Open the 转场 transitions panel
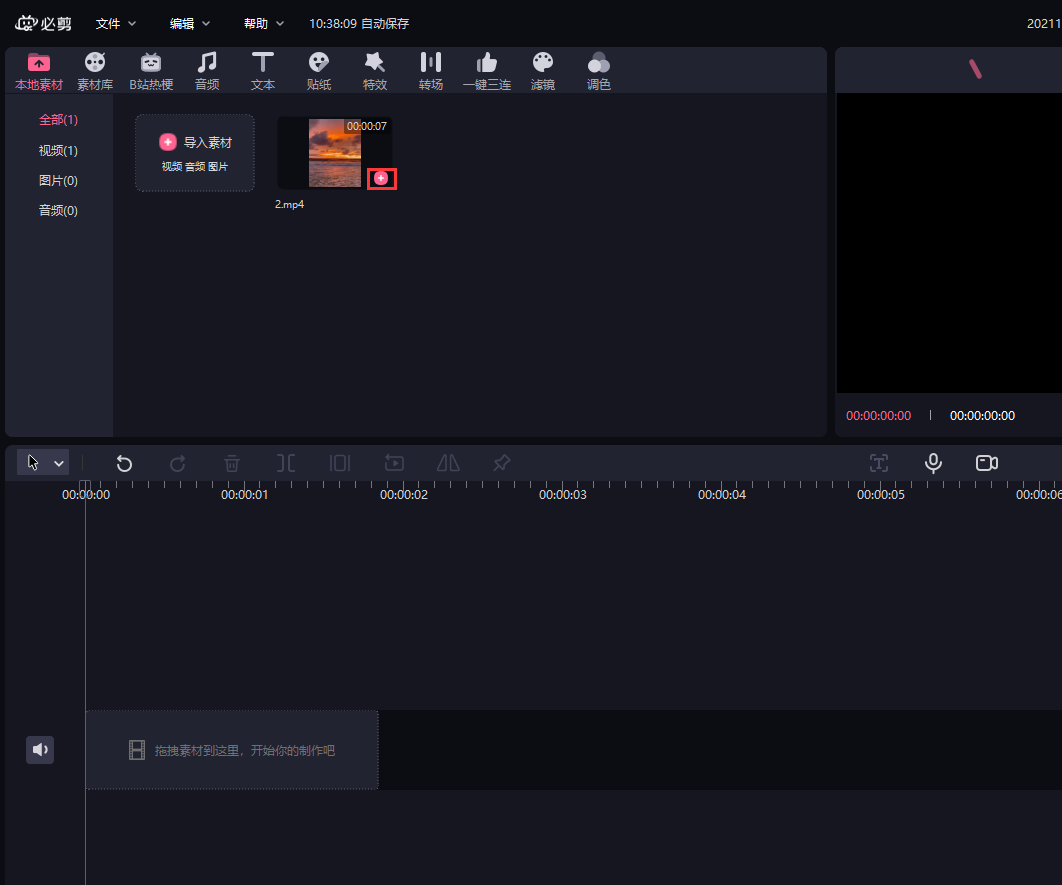The image size is (1062, 885). pyautogui.click(x=431, y=71)
